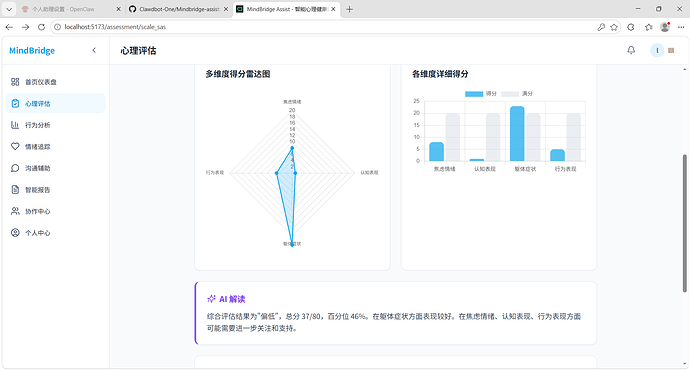Screen dimensions: 690x370
Task: Switch to Clawdbot-One GitHub tab
Action: (x=178, y=9)
